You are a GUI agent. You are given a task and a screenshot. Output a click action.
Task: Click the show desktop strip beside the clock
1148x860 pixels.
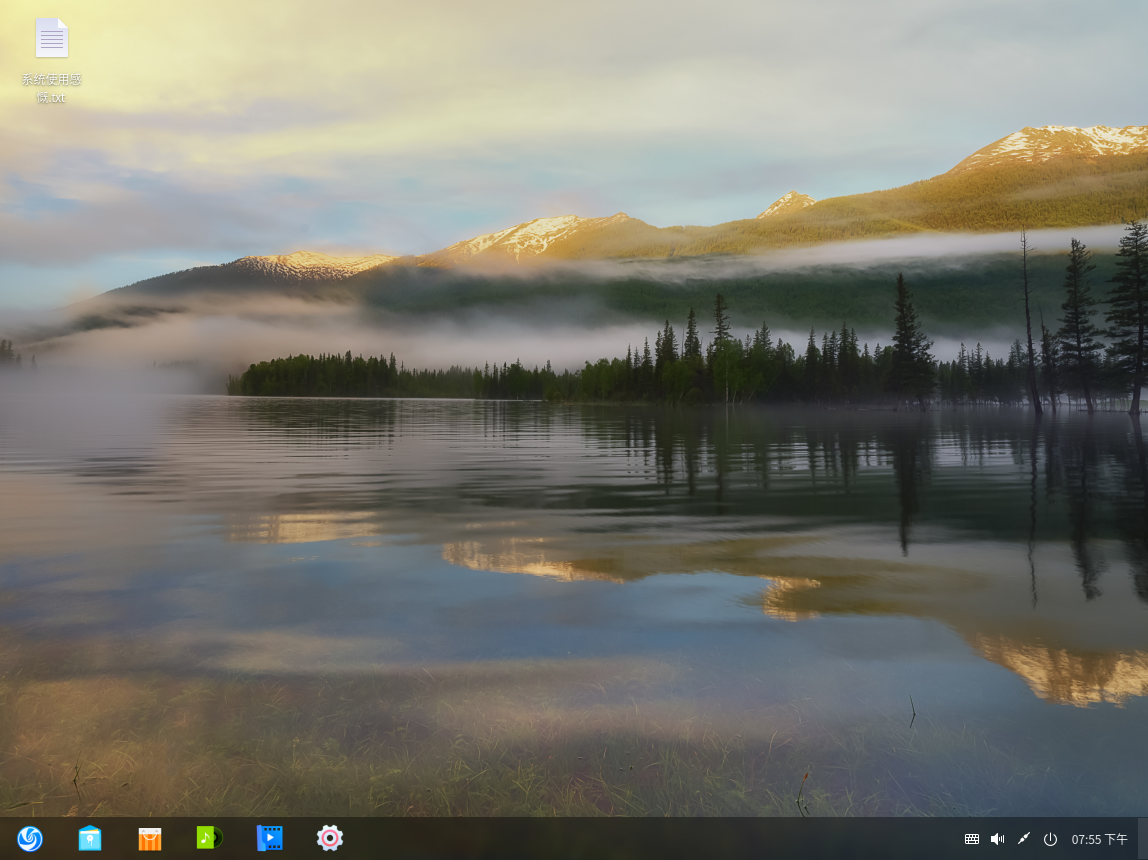point(1143,839)
